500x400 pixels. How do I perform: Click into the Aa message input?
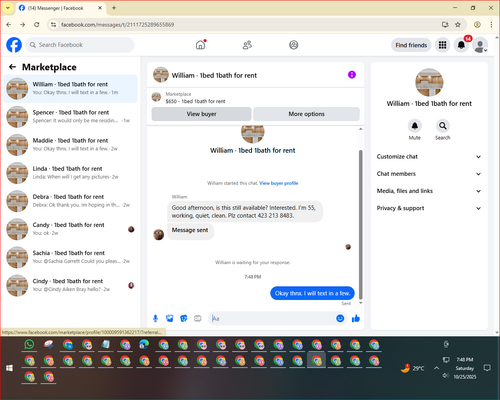click(272, 318)
